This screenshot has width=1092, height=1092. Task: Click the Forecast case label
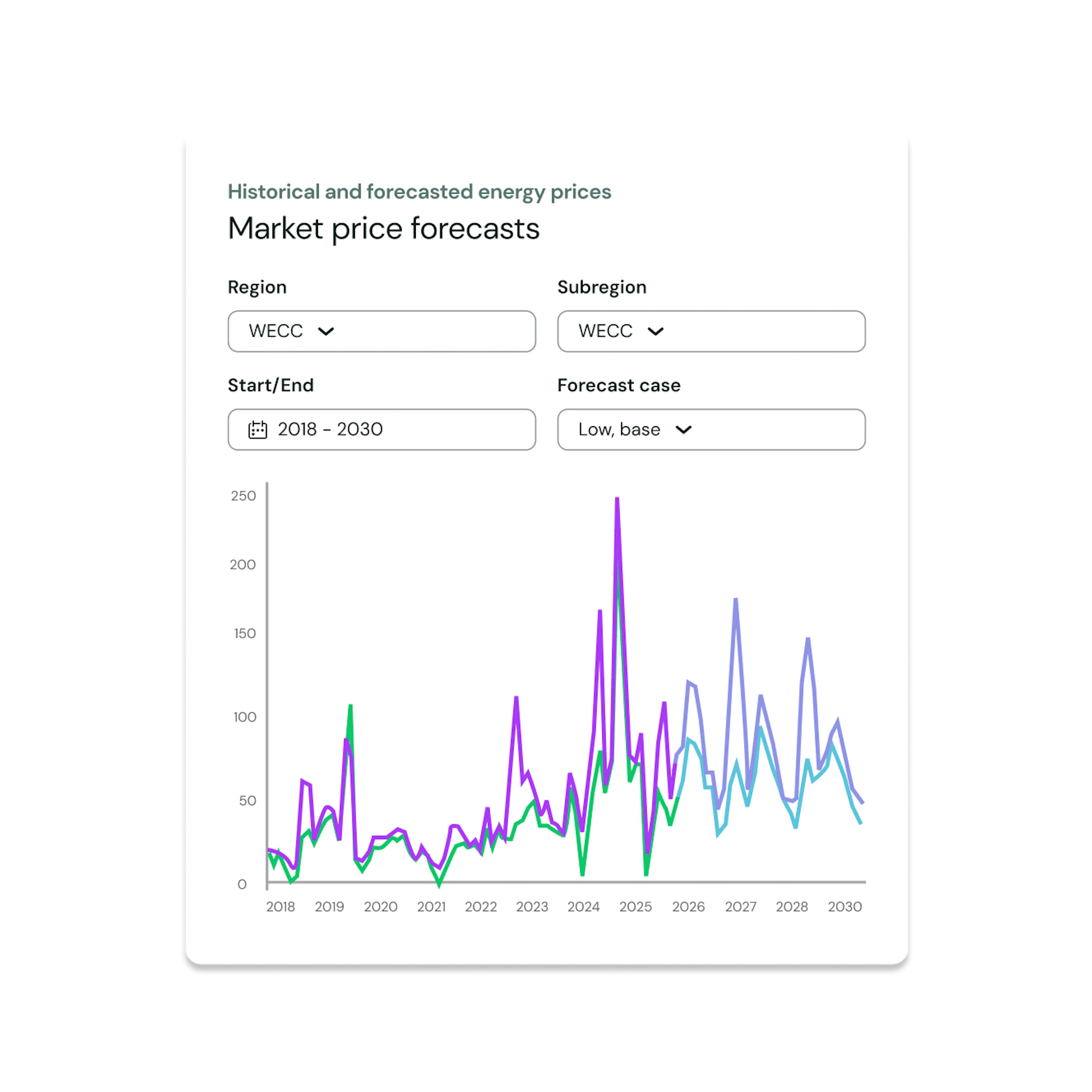click(619, 386)
